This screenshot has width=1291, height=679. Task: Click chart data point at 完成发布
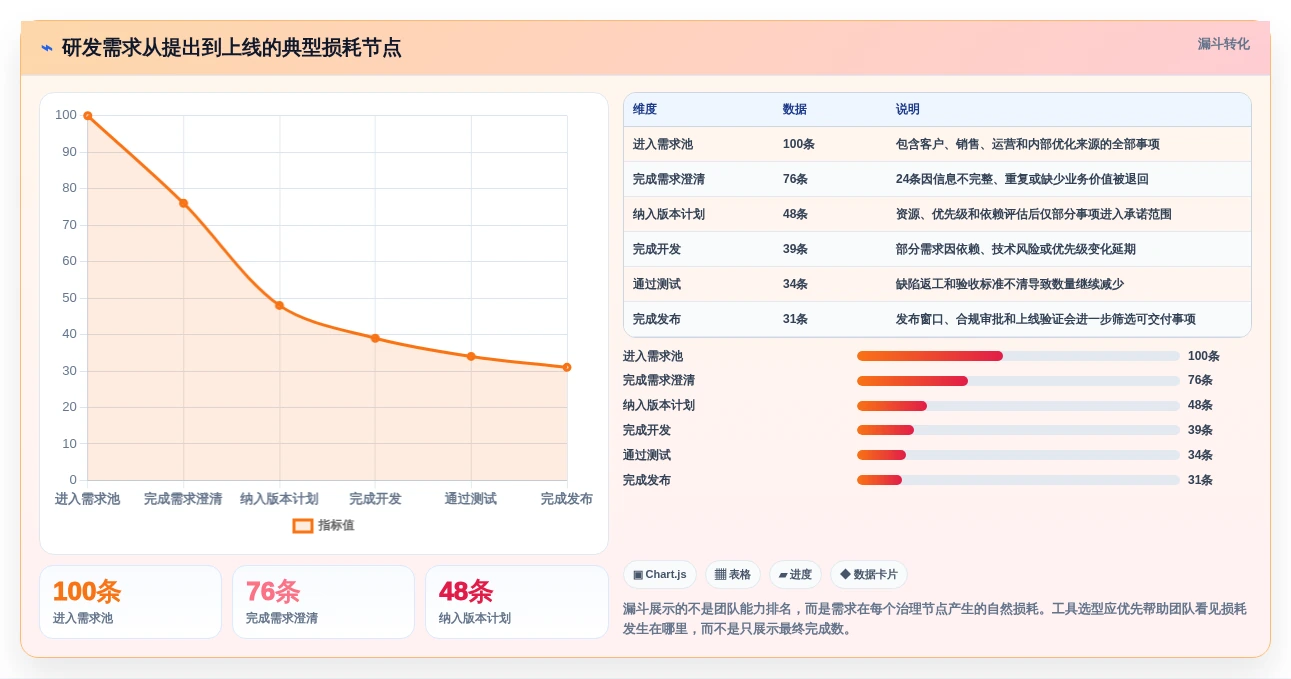coord(567,367)
